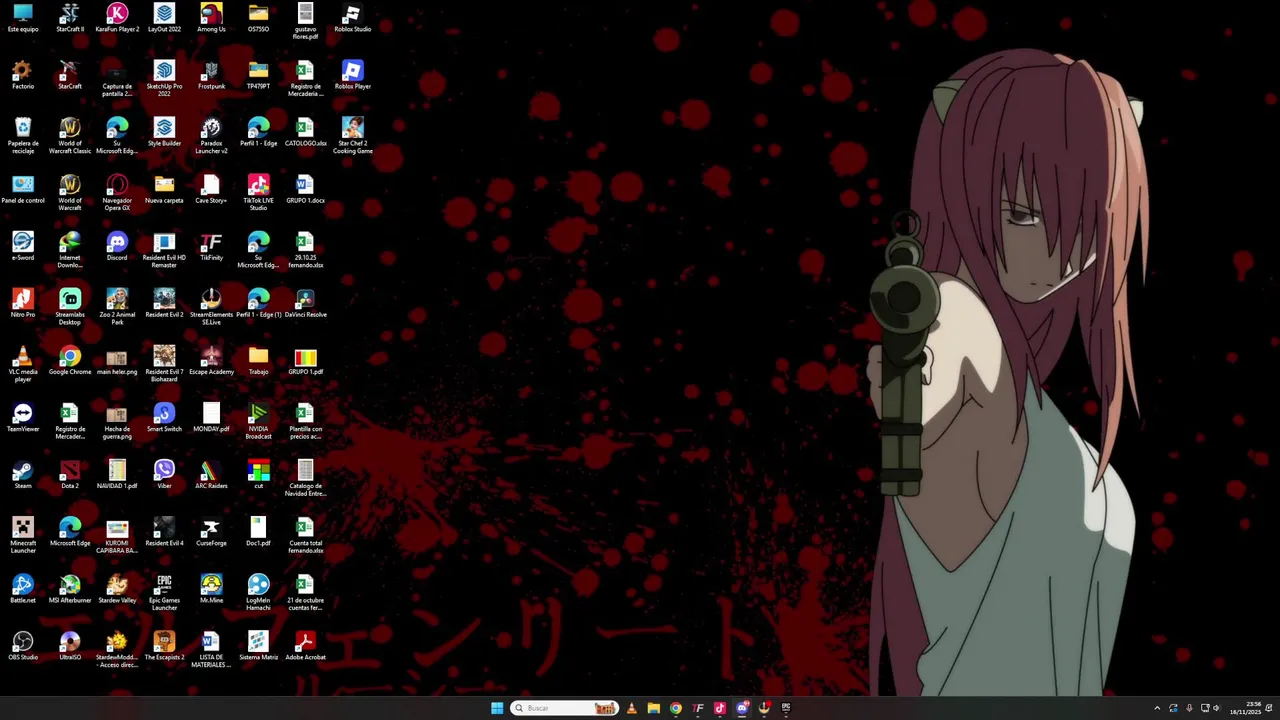
Task: Select the CATOLOGO.xlsx file on the desktop
Action: coord(305,132)
